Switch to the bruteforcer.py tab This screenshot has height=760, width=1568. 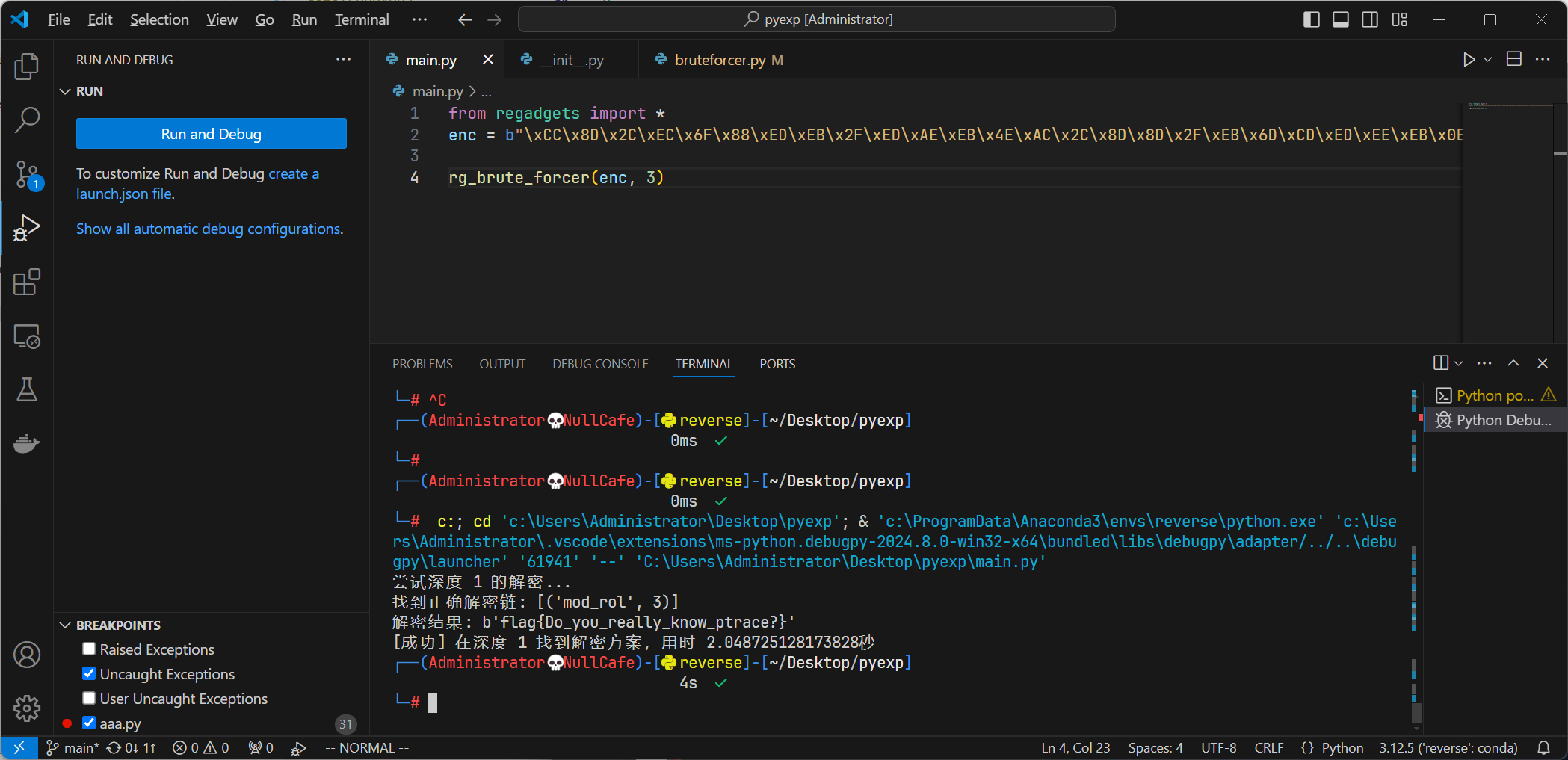point(727,59)
